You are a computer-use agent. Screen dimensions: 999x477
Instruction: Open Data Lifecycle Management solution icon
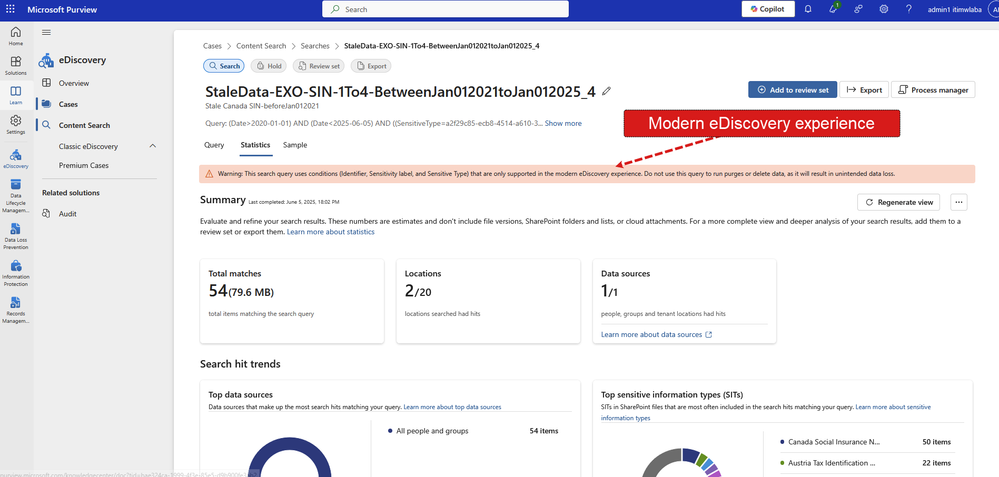tap(16, 195)
